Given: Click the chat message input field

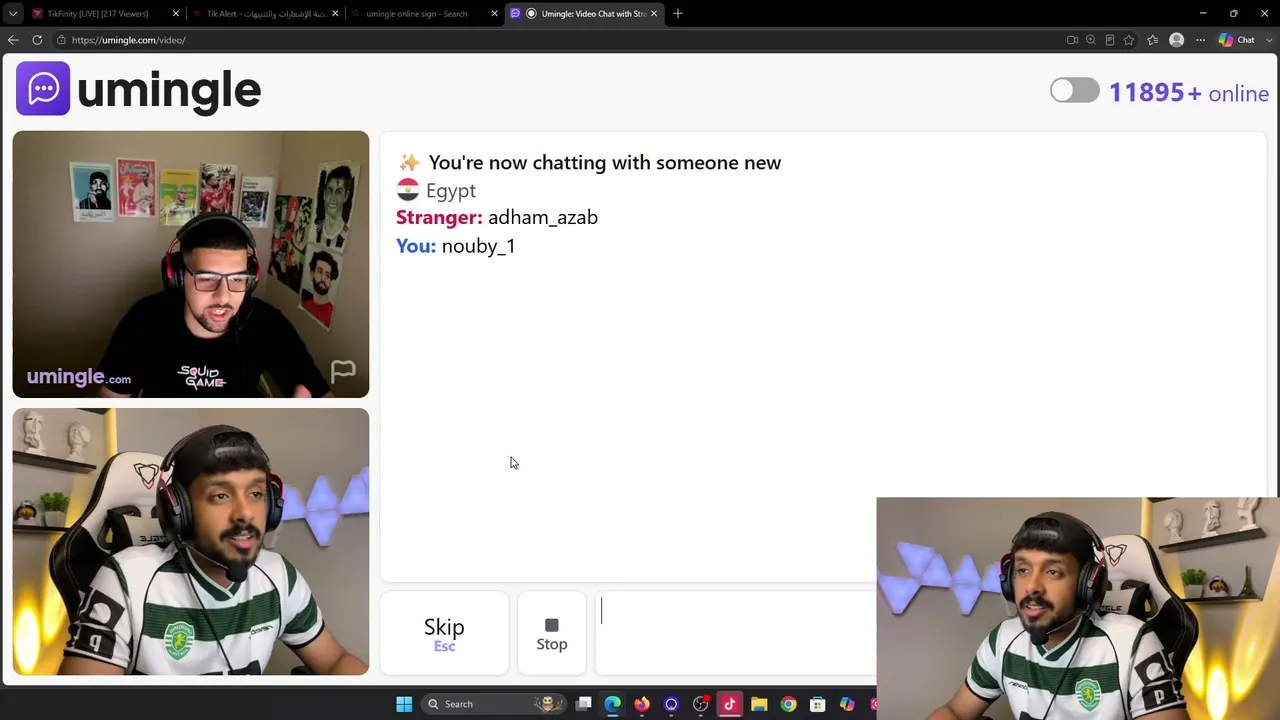Looking at the screenshot, I should point(736,633).
